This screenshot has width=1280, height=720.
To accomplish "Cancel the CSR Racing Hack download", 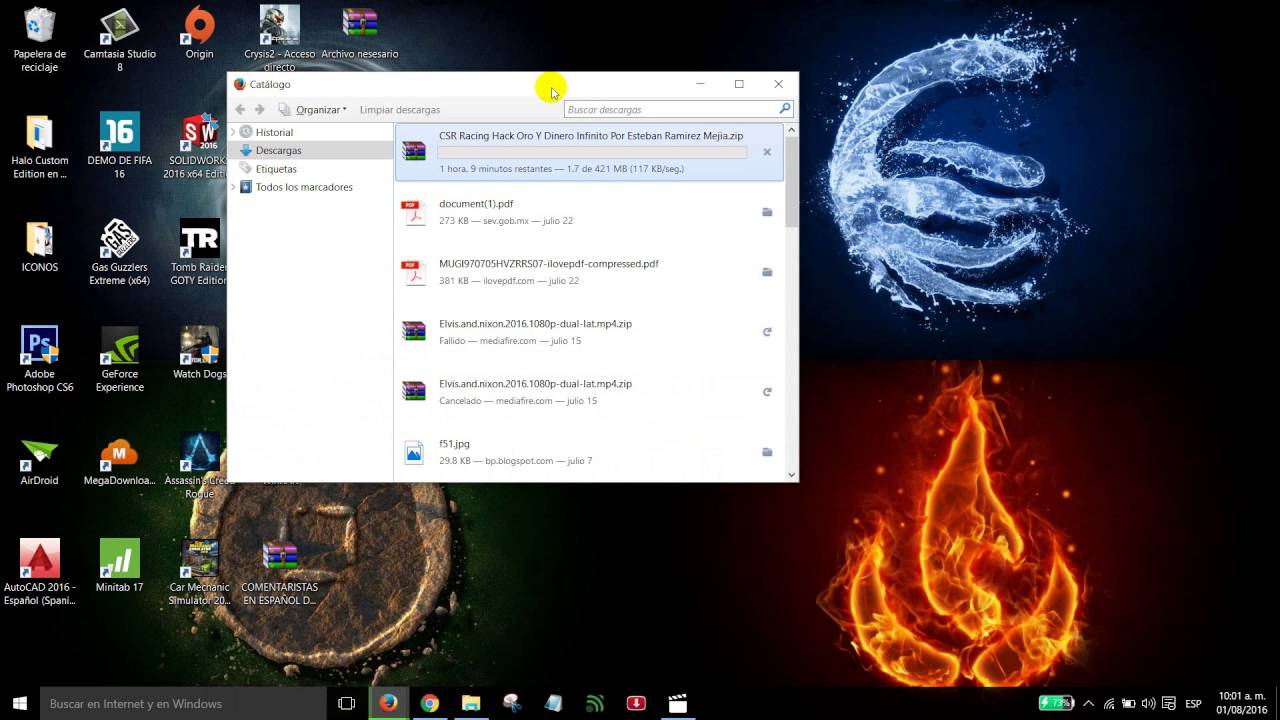I will tap(767, 152).
